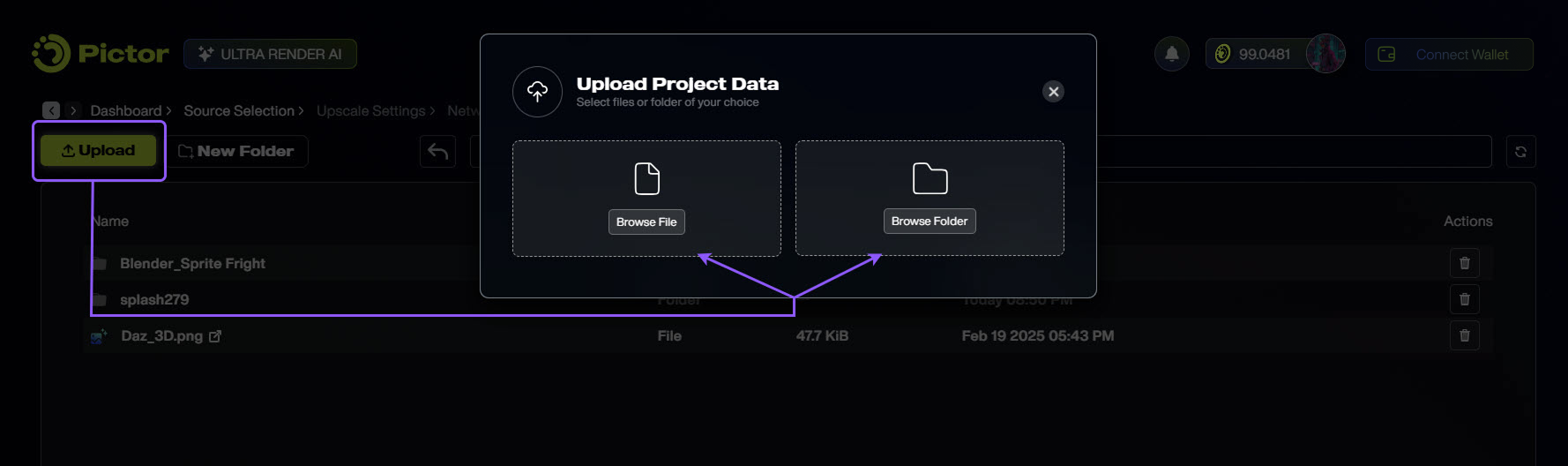This screenshot has height=466, width=1568.
Task: Click the cloud upload icon in dialog
Action: (x=537, y=92)
